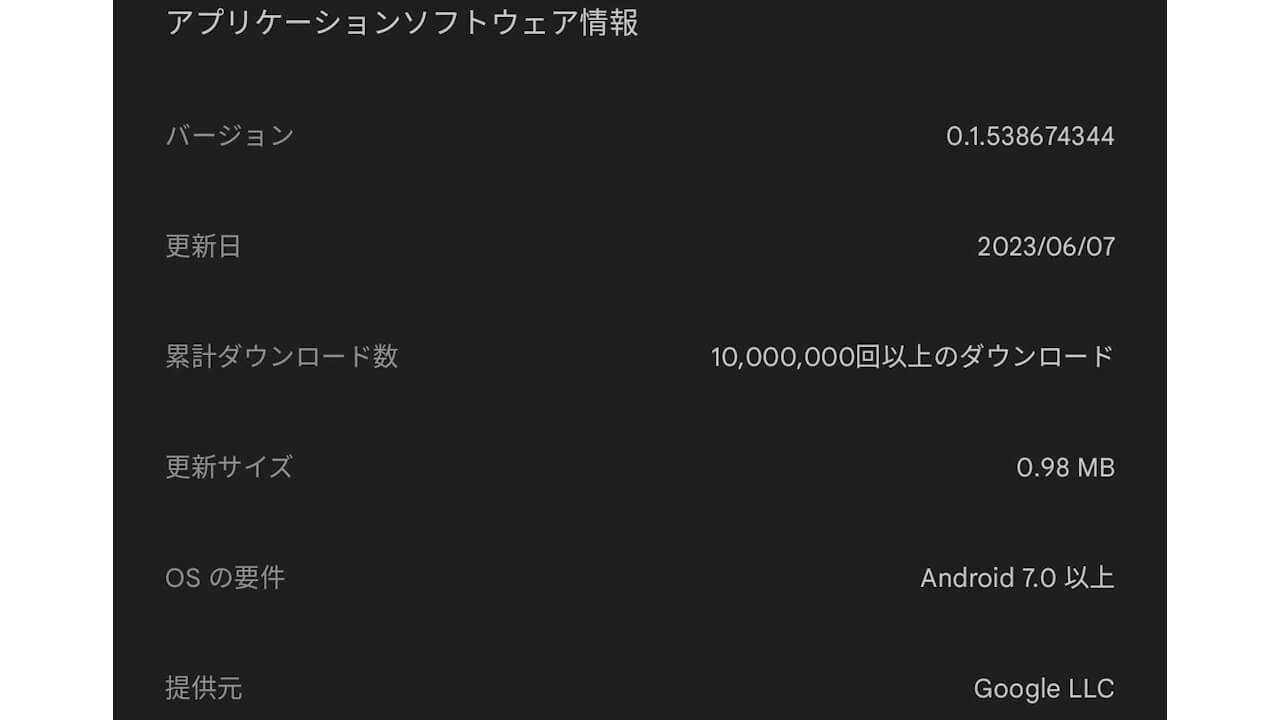This screenshot has width=1280, height=720.
Task: Click the download count row
Action: [640, 357]
